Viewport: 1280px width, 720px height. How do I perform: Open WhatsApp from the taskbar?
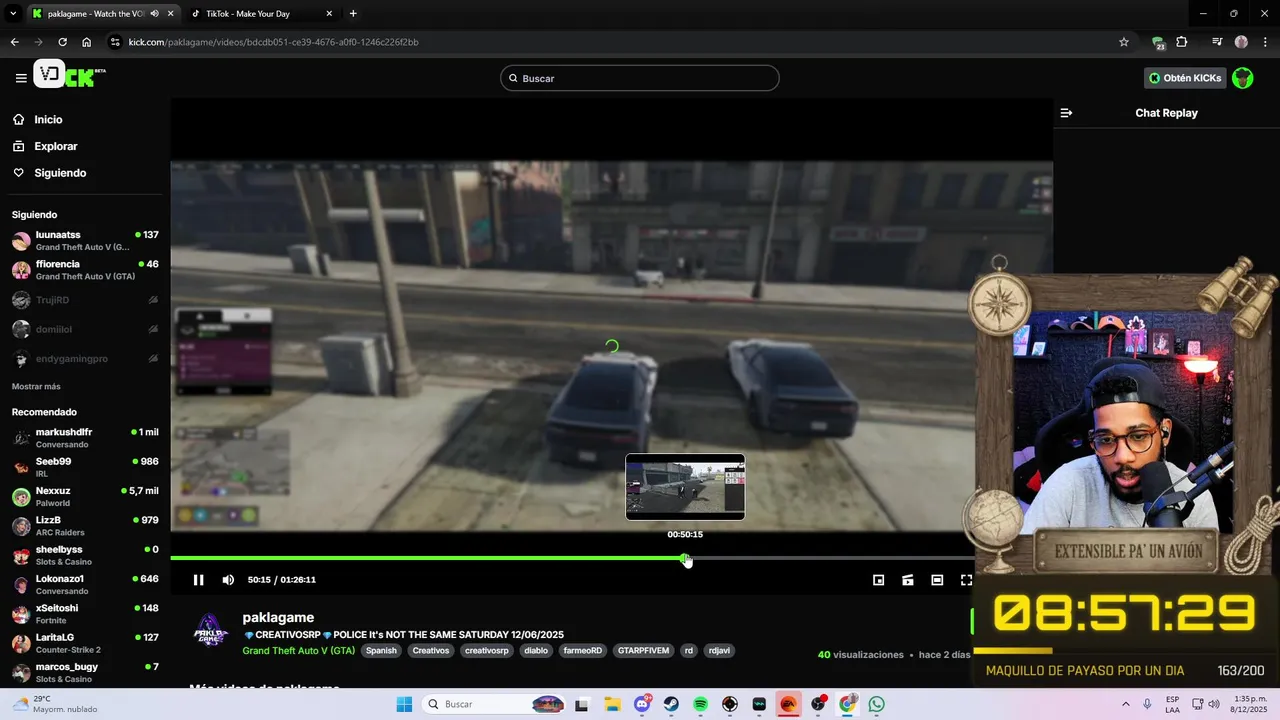pos(877,704)
